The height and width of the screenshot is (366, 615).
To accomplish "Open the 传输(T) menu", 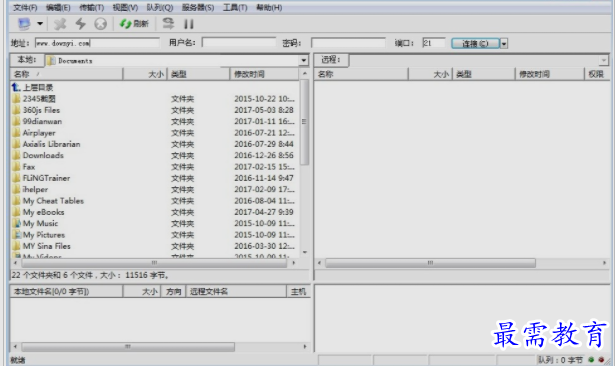I will pyautogui.click(x=92, y=7).
